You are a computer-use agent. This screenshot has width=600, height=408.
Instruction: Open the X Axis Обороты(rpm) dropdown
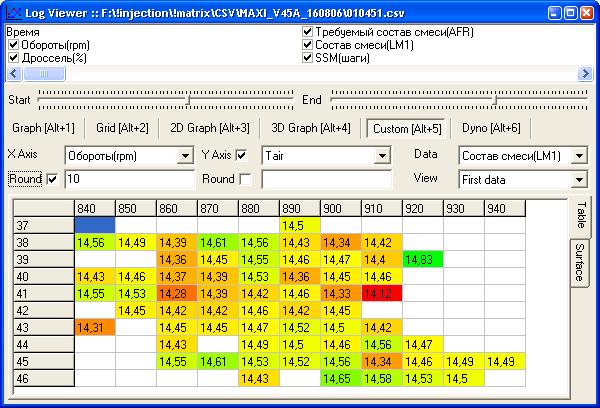pyautogui.click(x=184, y=156)
